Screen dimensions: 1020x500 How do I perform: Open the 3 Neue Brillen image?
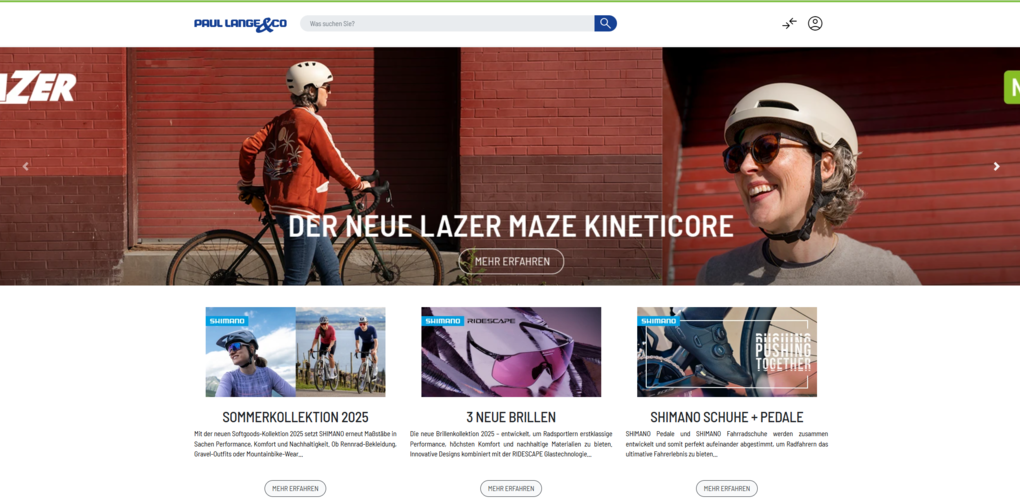511,352
